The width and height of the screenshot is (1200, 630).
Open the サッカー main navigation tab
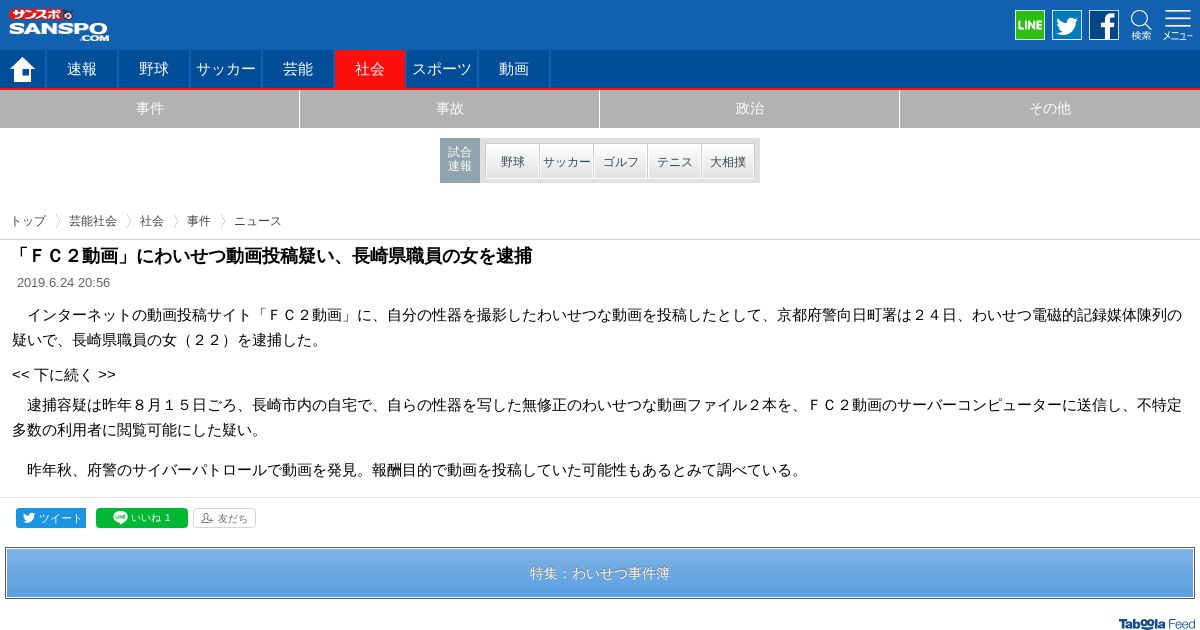pos(226,69)
